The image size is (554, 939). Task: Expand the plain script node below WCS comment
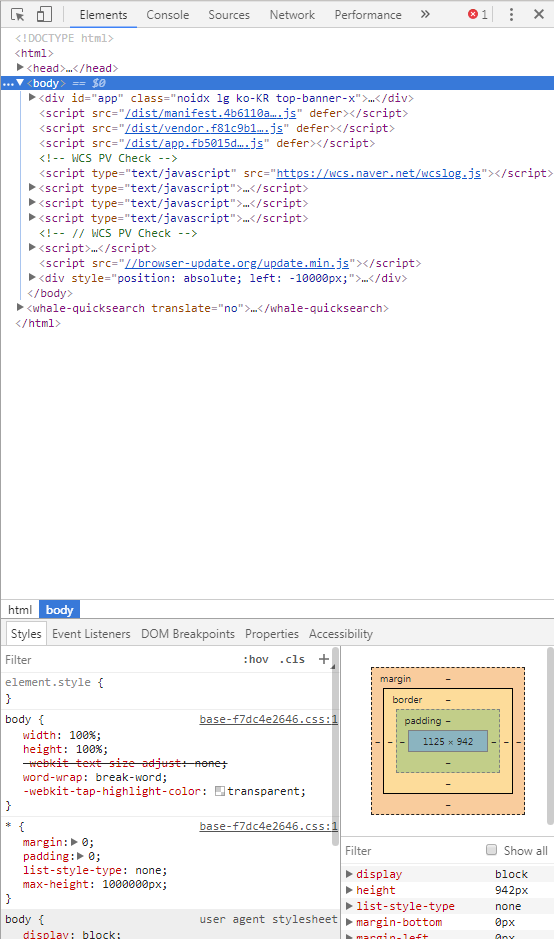click(32, 247)
